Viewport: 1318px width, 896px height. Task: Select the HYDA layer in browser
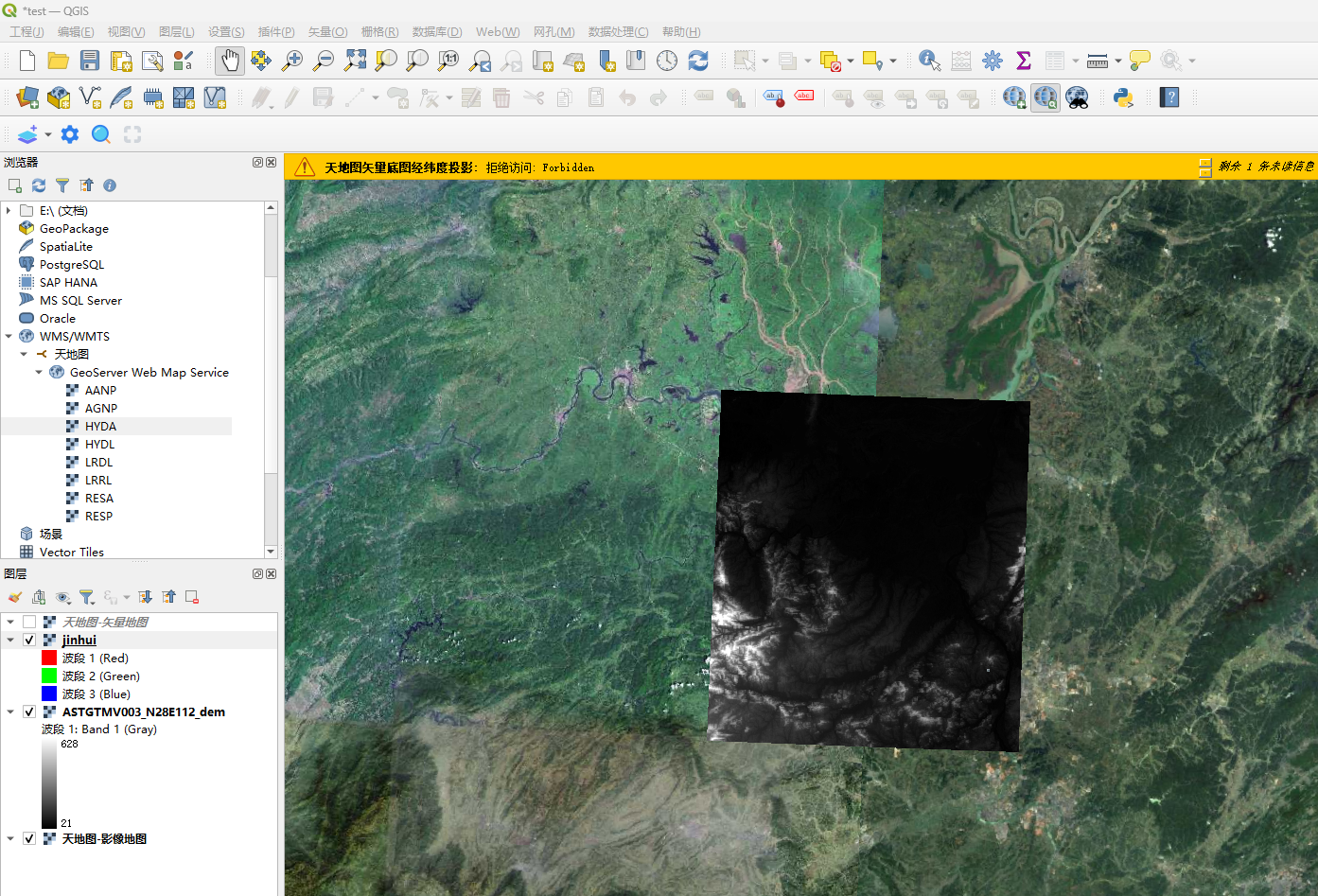point(100,426)
